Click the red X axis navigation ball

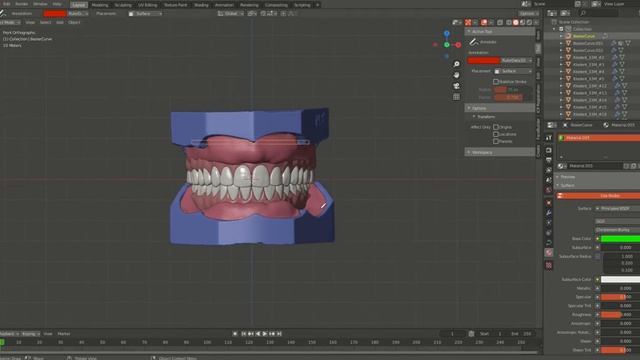458,45
